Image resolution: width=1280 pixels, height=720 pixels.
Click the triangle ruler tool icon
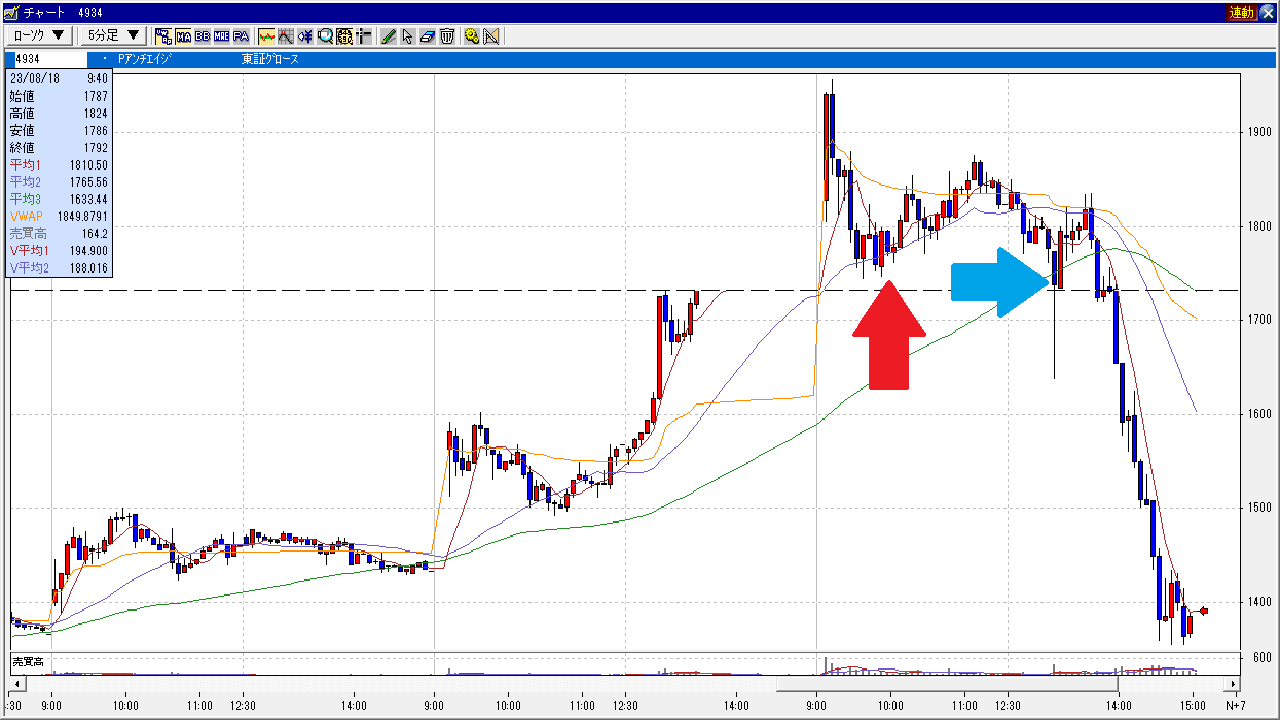tap(491, 37)
